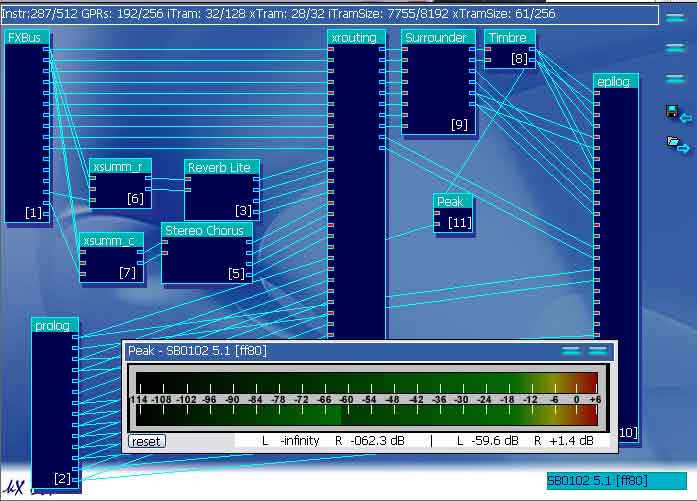Click the -30 mark on the meter scale
This screenshot has height=501, width=697.
pos(461,399)
